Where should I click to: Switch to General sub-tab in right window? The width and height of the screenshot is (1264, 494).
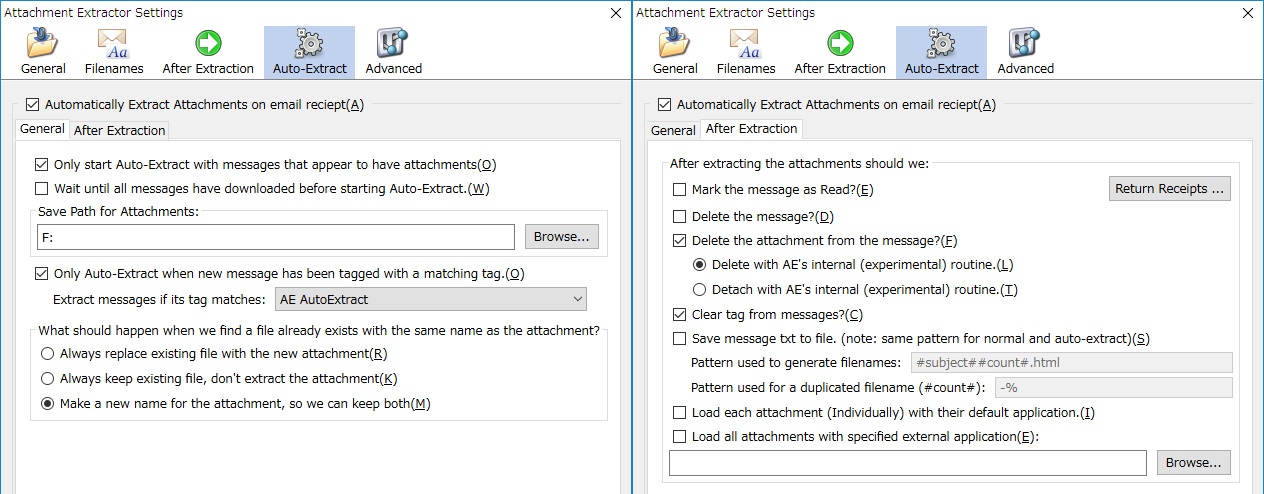(x=673, y=130)
